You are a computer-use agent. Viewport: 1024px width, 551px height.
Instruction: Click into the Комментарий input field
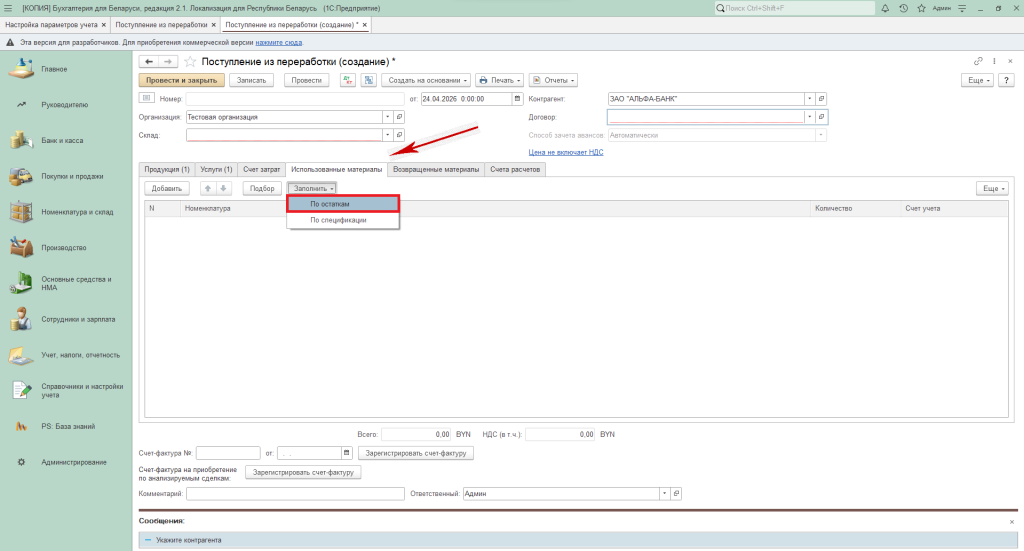pyautogui.click(x=294, y=493)
